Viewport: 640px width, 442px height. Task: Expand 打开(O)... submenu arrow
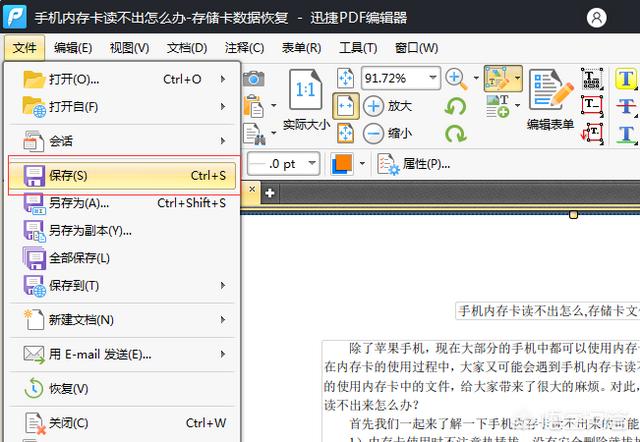pos(223,79)
